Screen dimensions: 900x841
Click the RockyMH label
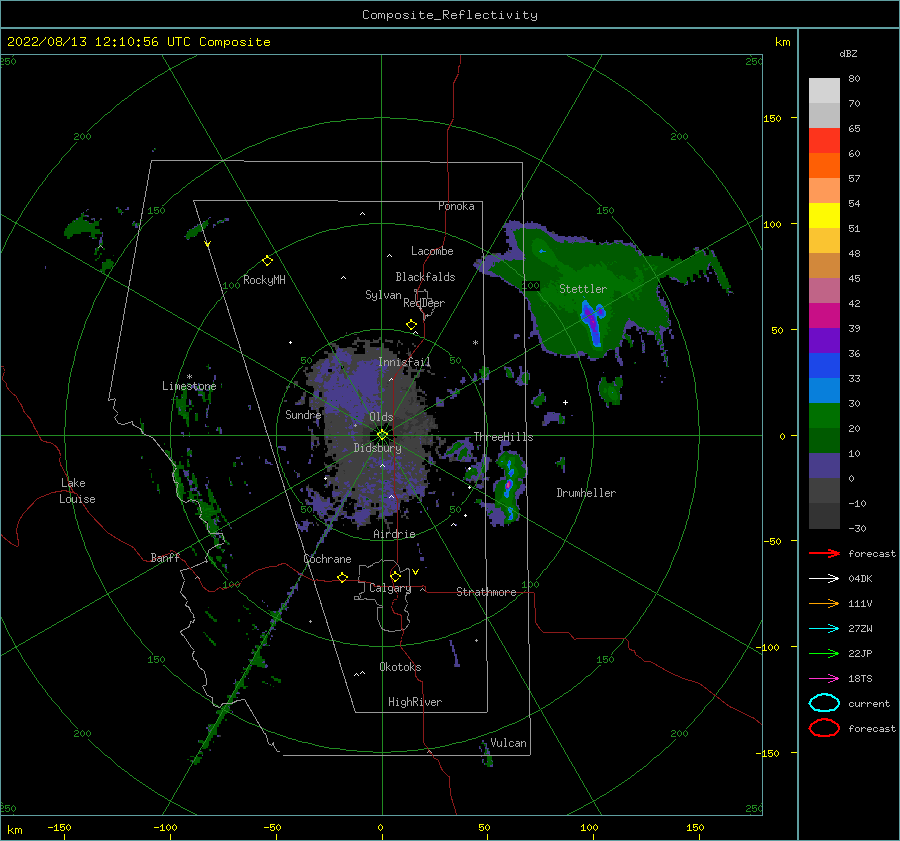click(x=264, y=280)
